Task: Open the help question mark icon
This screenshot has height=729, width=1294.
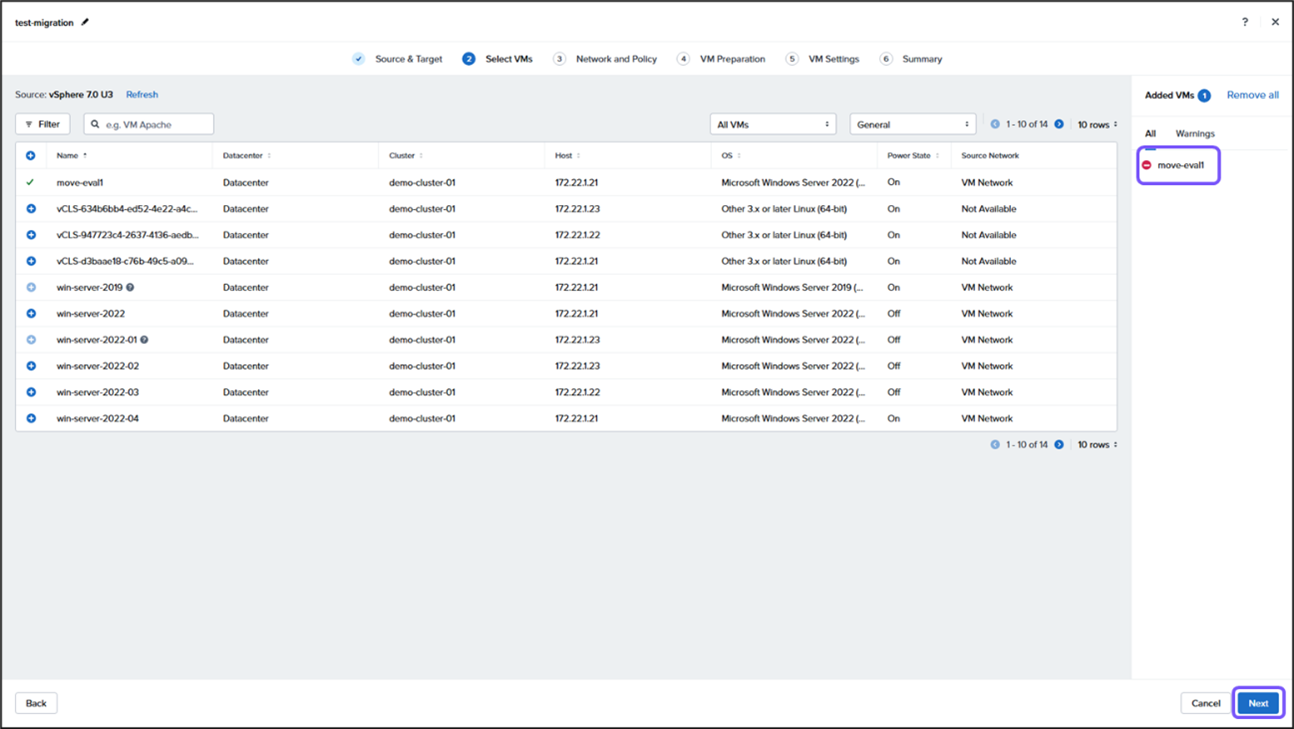Action: pos(1245,22)
